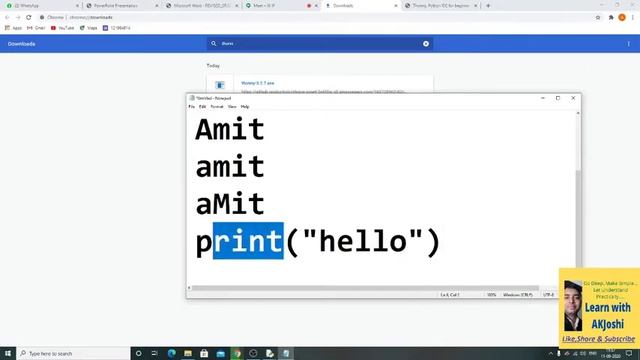Viewport: 640px width, 360px height.
Task: Click the downloaded file's icon in Downloads
Action: (220, 85)
